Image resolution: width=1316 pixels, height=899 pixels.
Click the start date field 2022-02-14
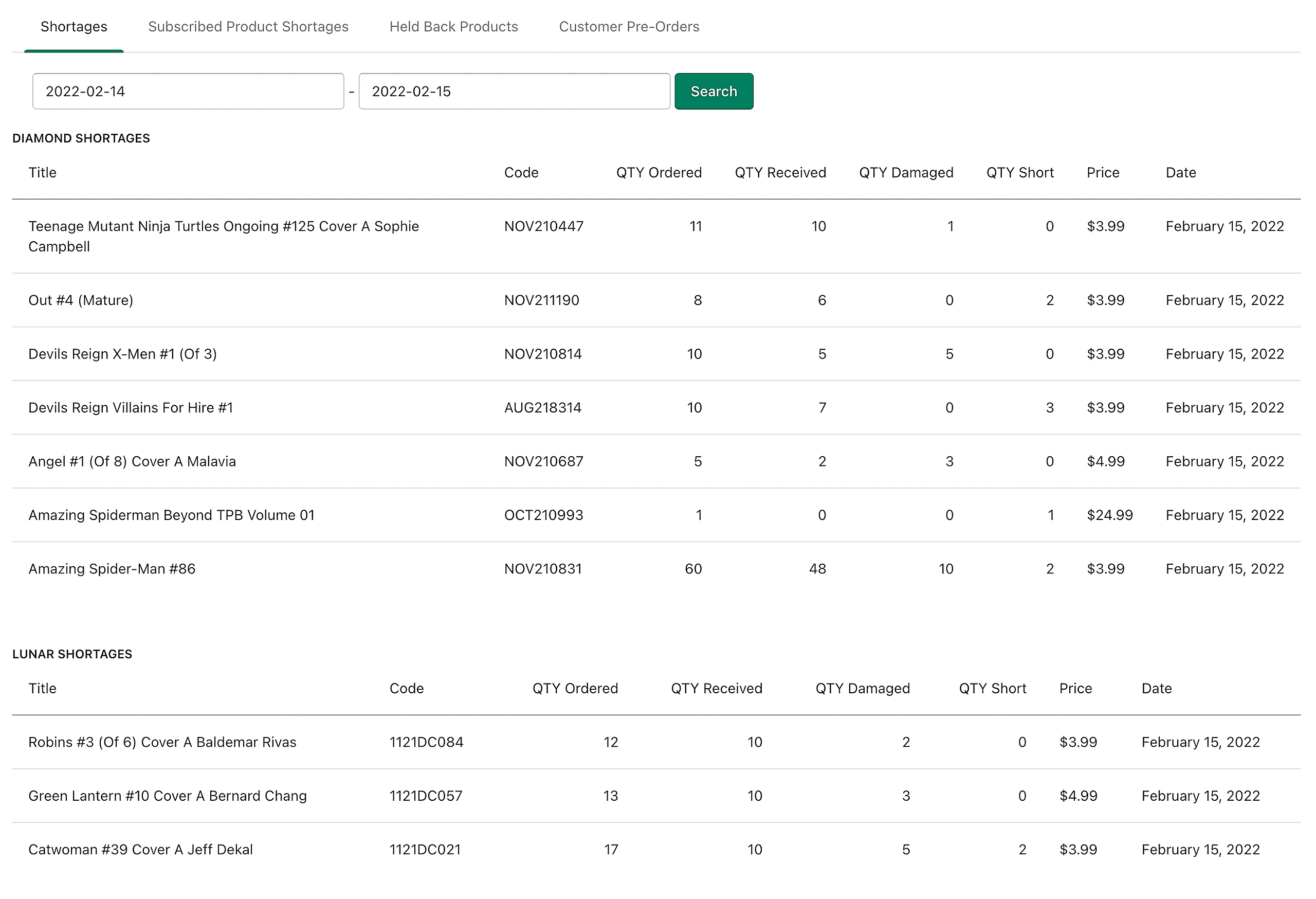pos(188,91)
